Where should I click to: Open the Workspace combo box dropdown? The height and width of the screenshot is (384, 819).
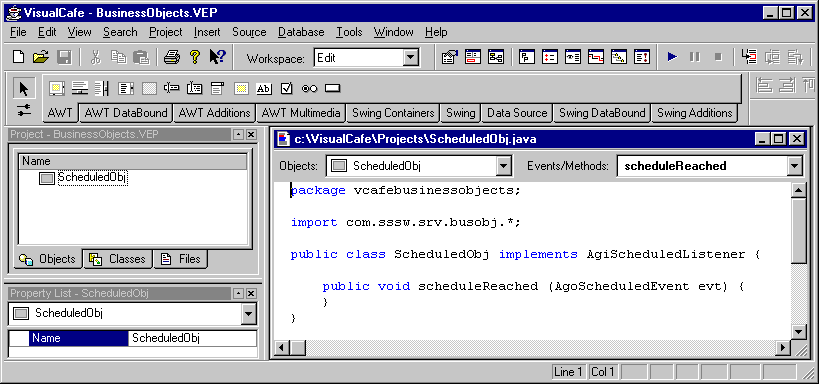tap(411, 58)
